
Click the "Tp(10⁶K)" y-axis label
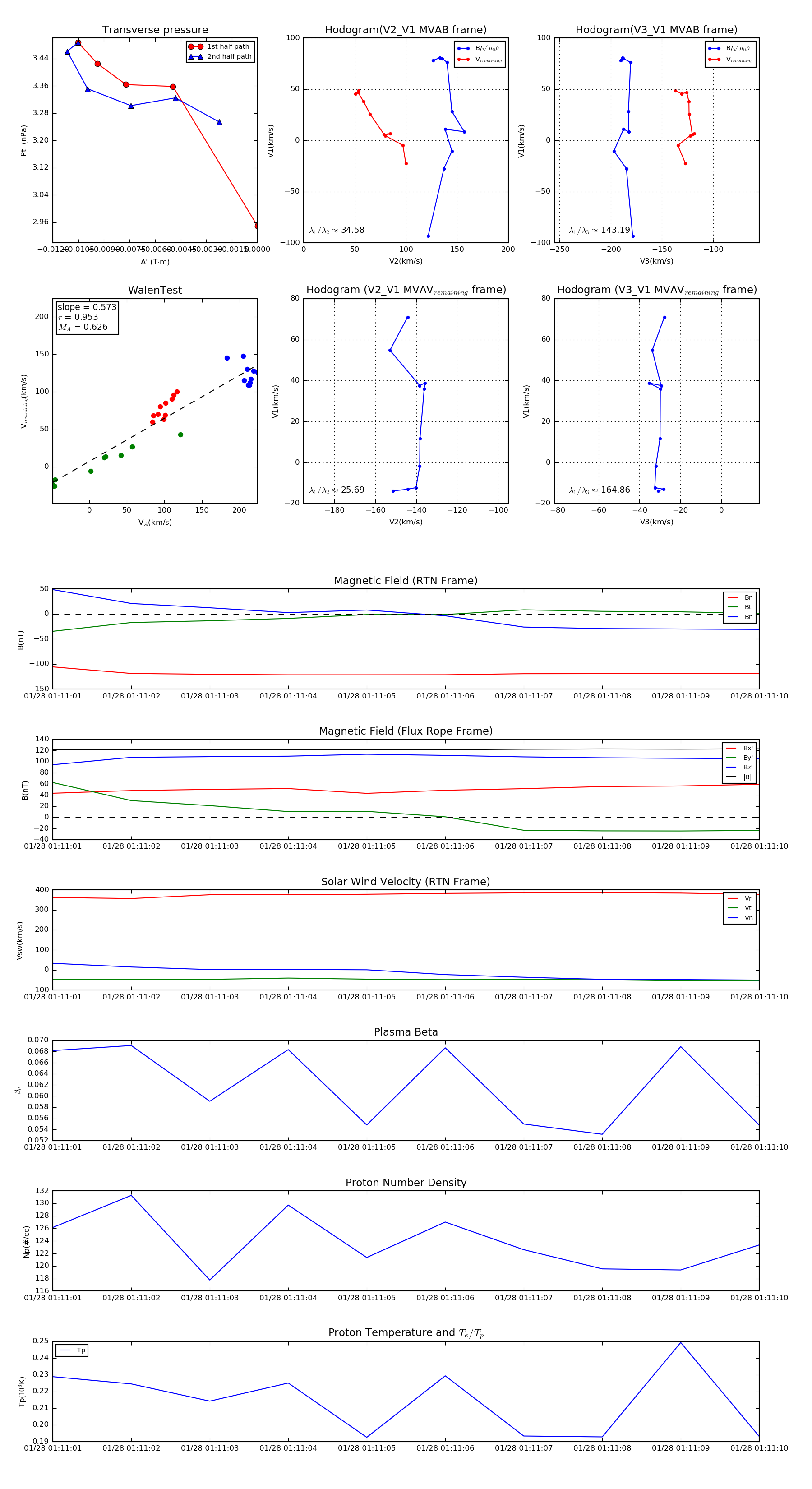[22, 1392]
